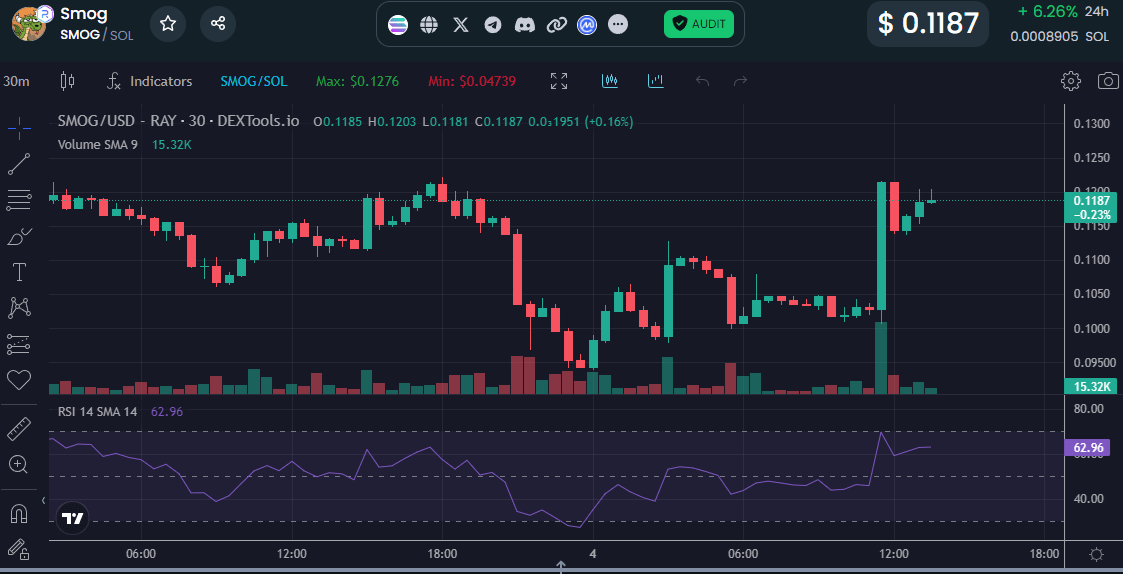
Task: Expand the panel below the chart
Action: tap(562, 567)
